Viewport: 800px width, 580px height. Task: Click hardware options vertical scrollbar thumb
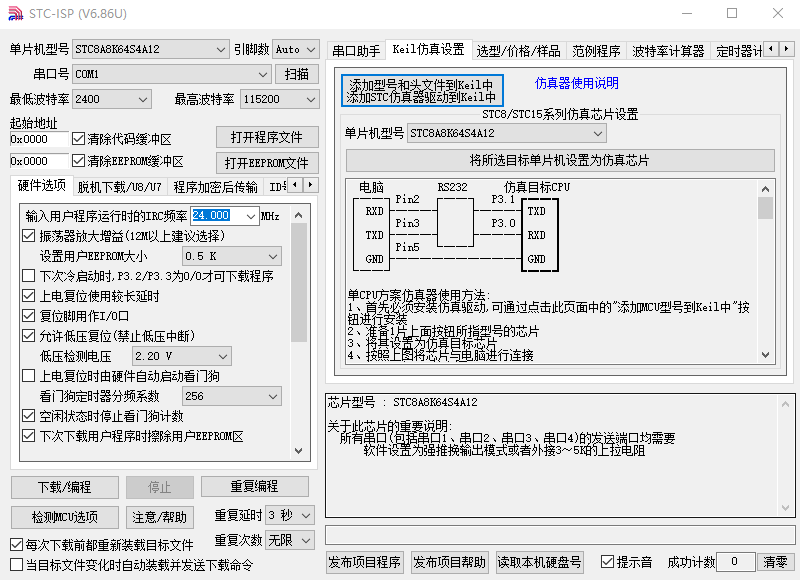[299, 283]
